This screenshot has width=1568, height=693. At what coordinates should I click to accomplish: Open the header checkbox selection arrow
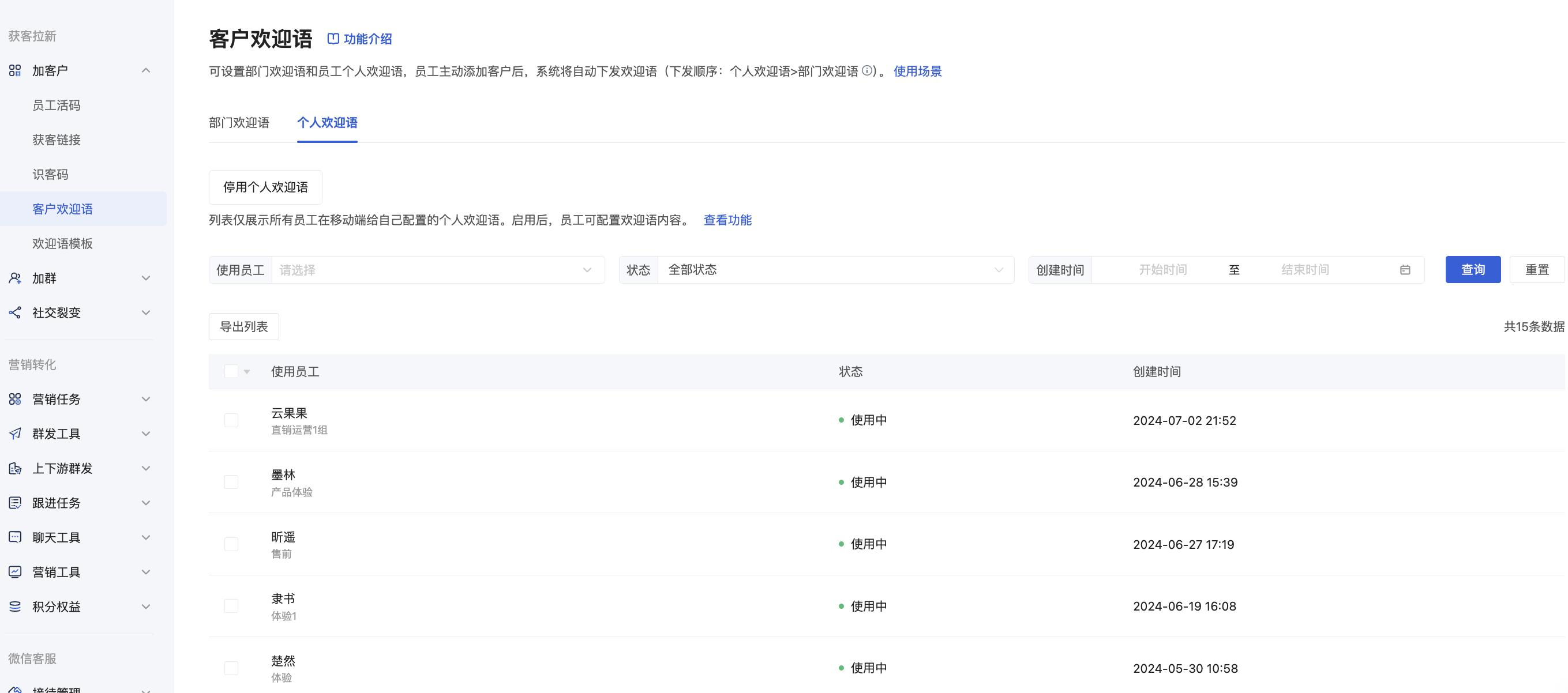coord(247,372)
